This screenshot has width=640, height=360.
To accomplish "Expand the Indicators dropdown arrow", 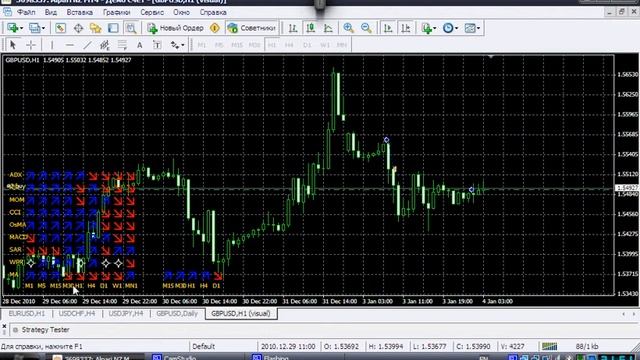I will tap(435, 28).
